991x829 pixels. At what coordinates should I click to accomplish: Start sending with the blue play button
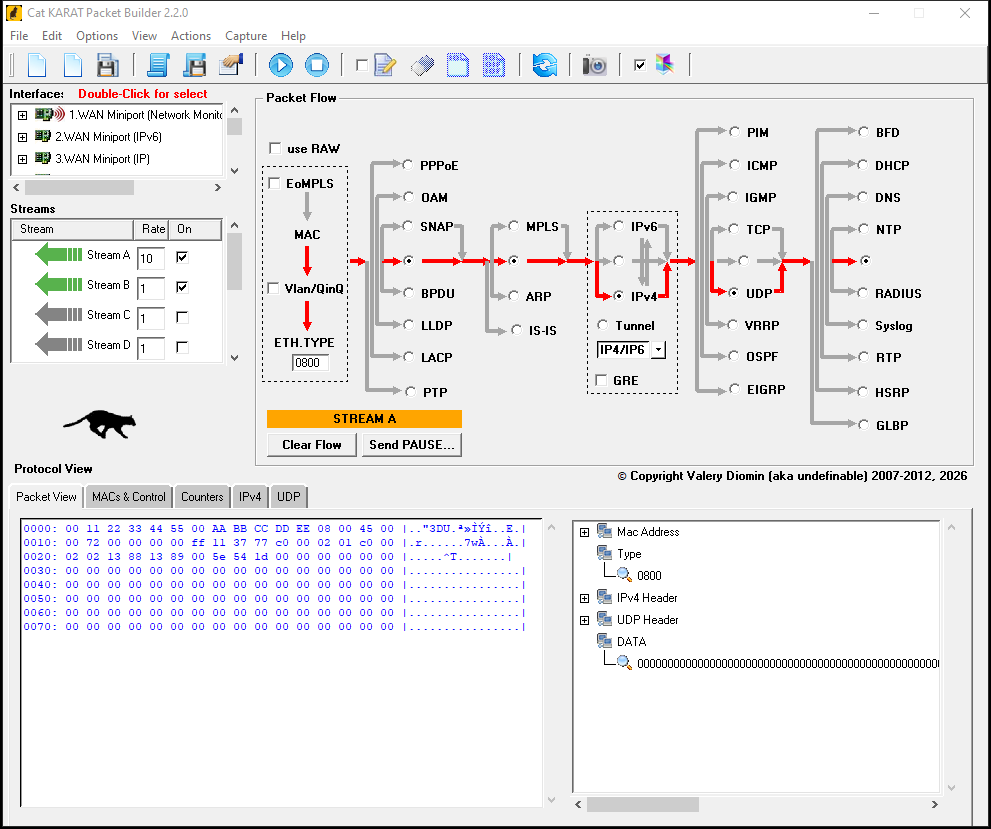coord(281,65)
